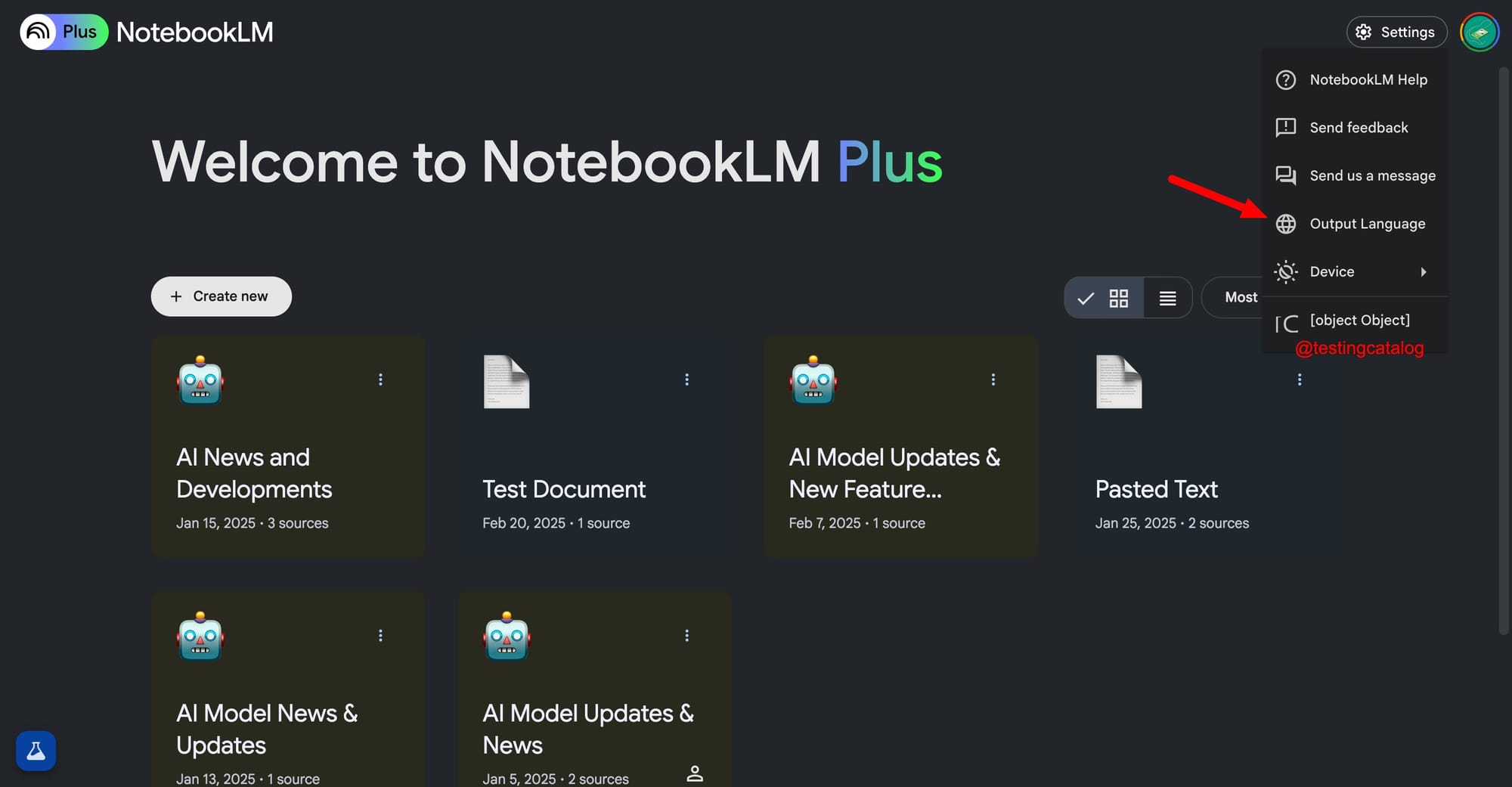Image resolution: width=1512 pixels, height=787 pixels.
Task: Open options for AI Model News & Updates
Action: point(380,636)
